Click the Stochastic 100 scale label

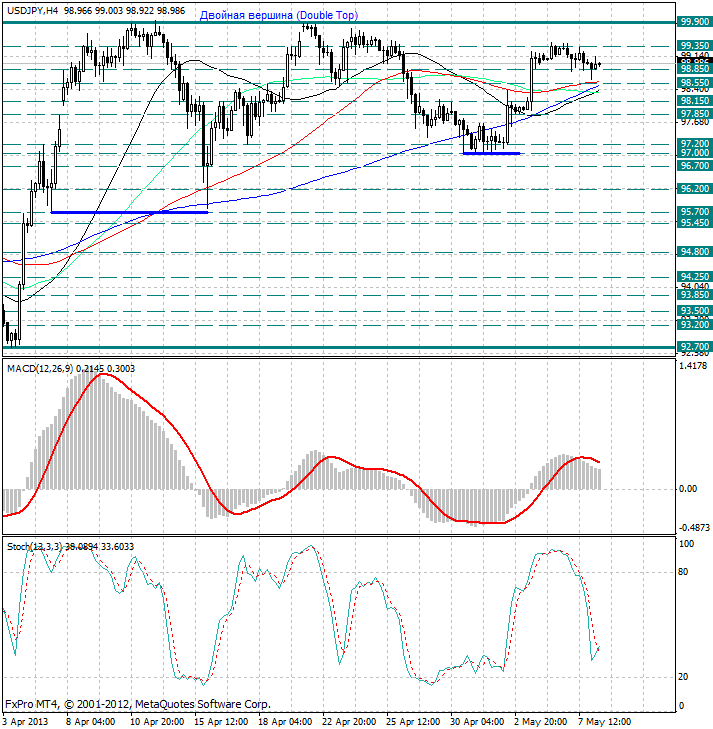click(x=686, y=543)
